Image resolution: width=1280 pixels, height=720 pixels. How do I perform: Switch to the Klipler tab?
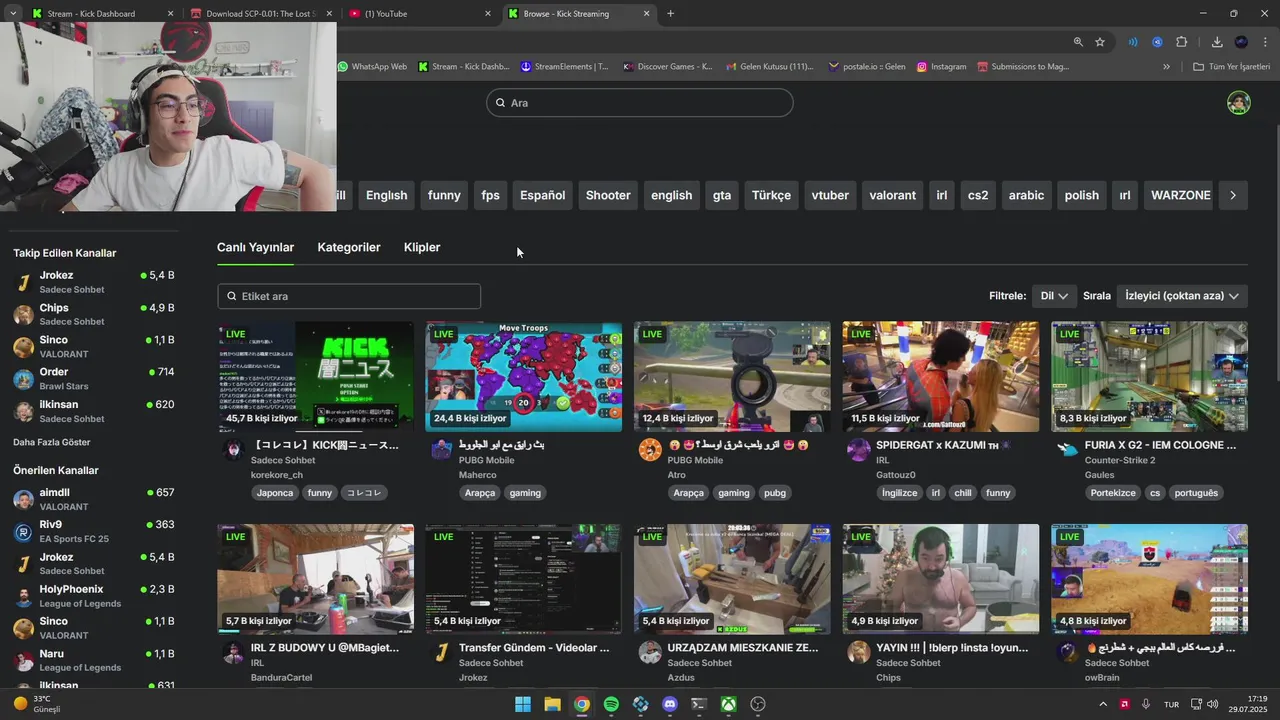pyautogui.click(x=422, y=247)
